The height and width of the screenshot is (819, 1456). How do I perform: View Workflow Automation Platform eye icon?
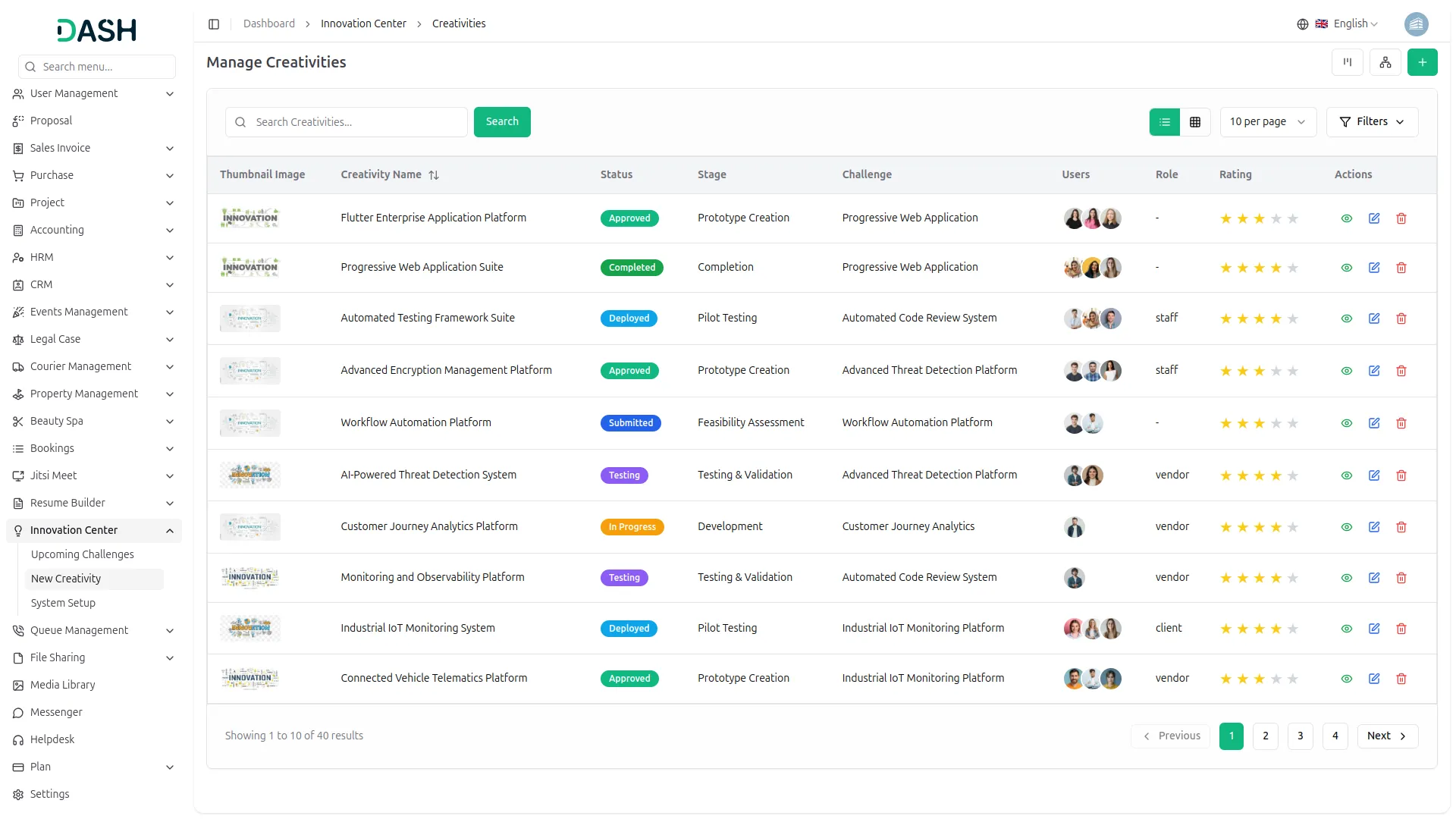(1347, 423)
